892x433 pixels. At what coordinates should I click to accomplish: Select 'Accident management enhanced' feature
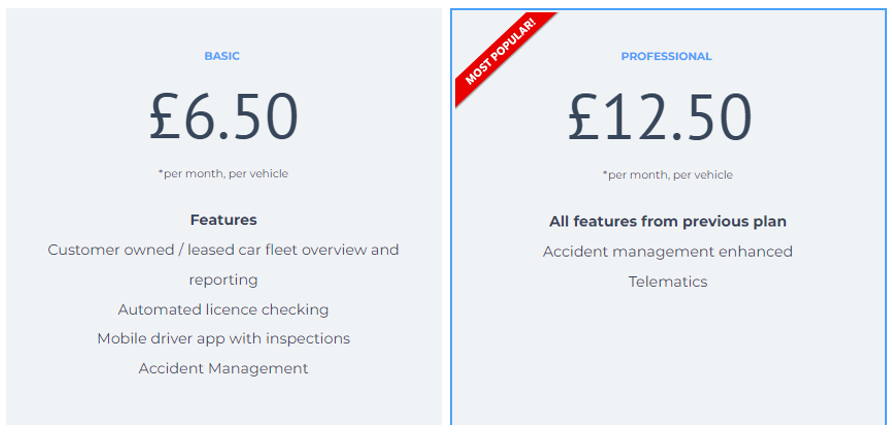[668, 251]
